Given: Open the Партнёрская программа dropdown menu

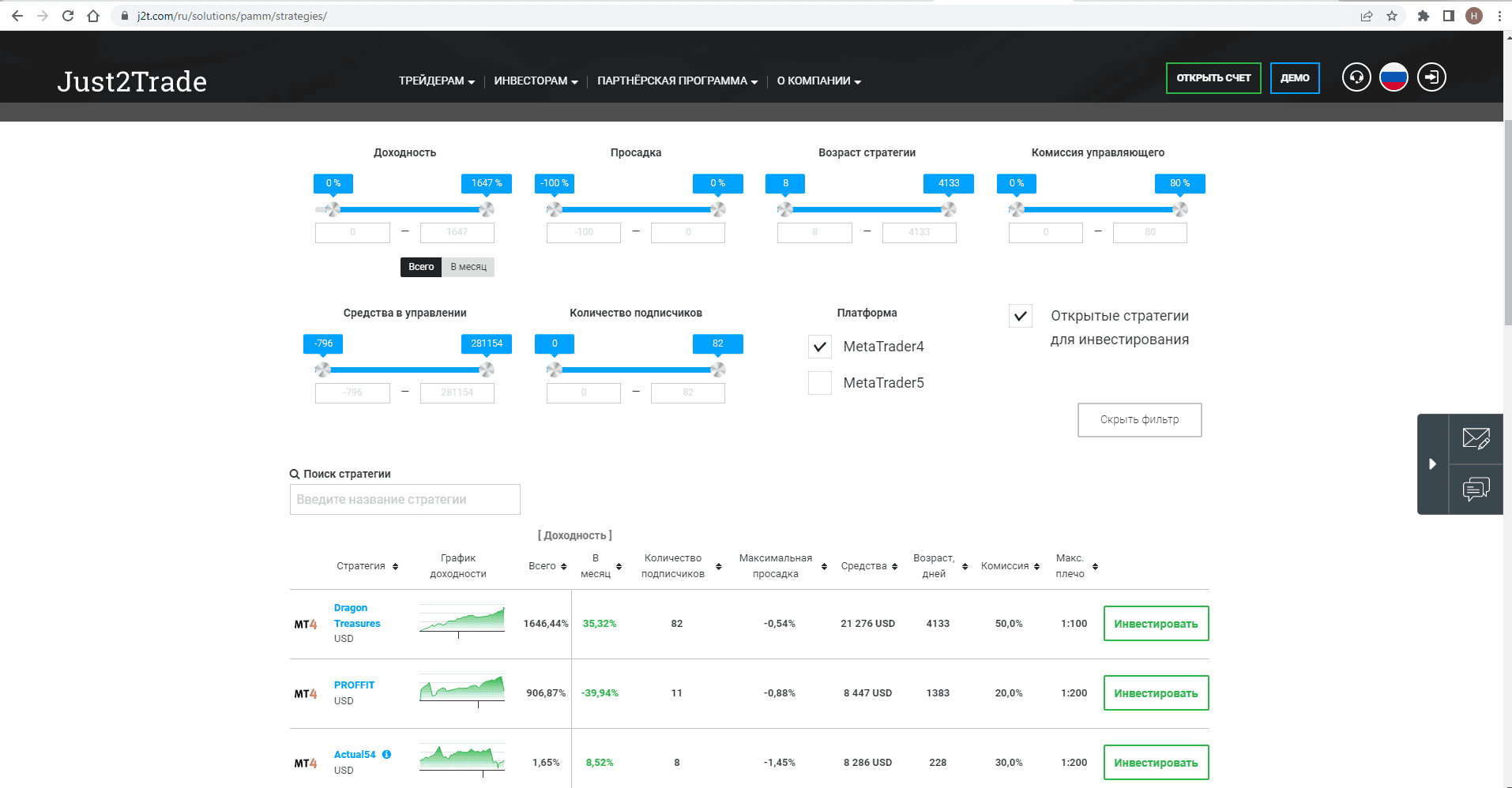Looking at the screenshot, I should 677,81.
